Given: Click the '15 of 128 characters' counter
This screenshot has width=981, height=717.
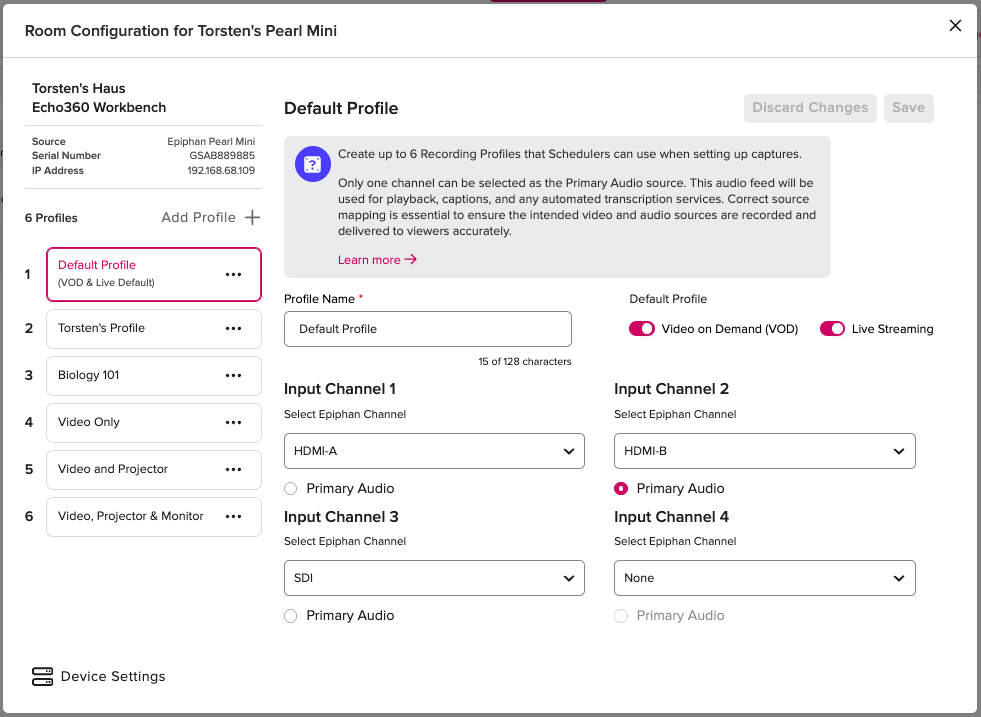Looking at the screenshot, I should [525, 362].
